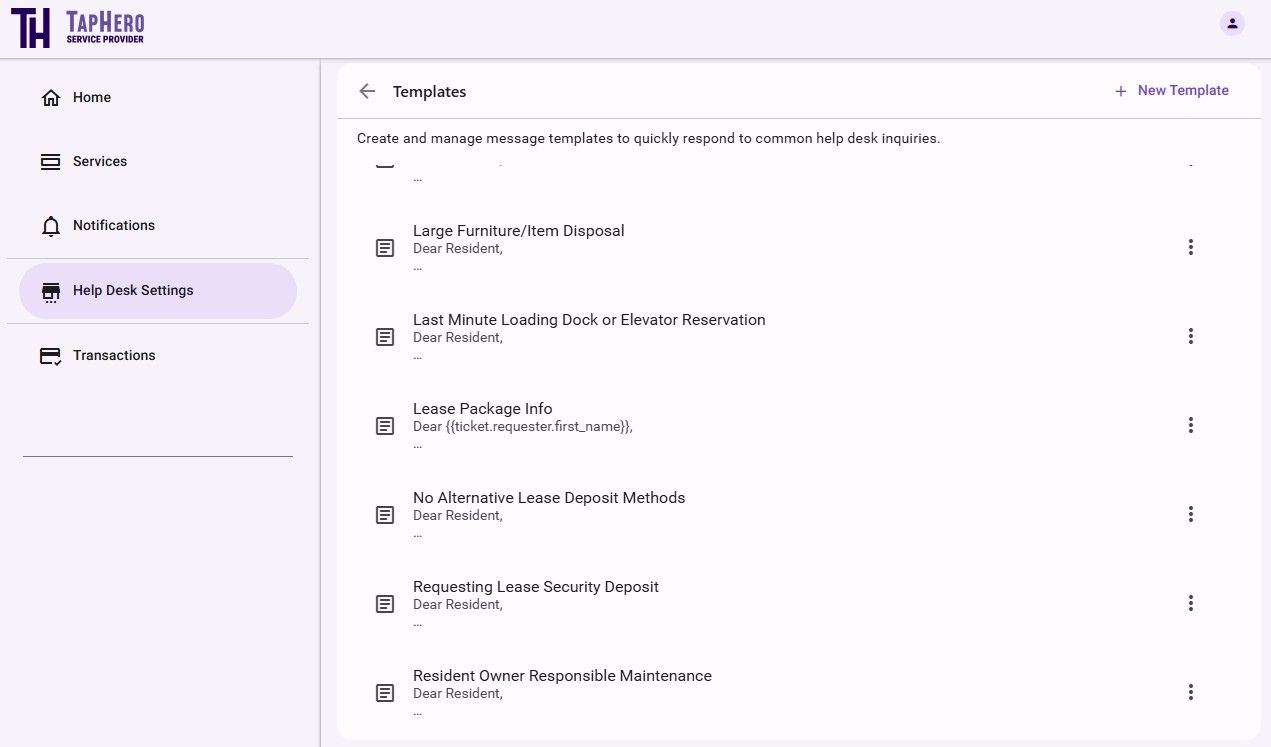Click the back arrow beside Templates

(x=367, y=91)
